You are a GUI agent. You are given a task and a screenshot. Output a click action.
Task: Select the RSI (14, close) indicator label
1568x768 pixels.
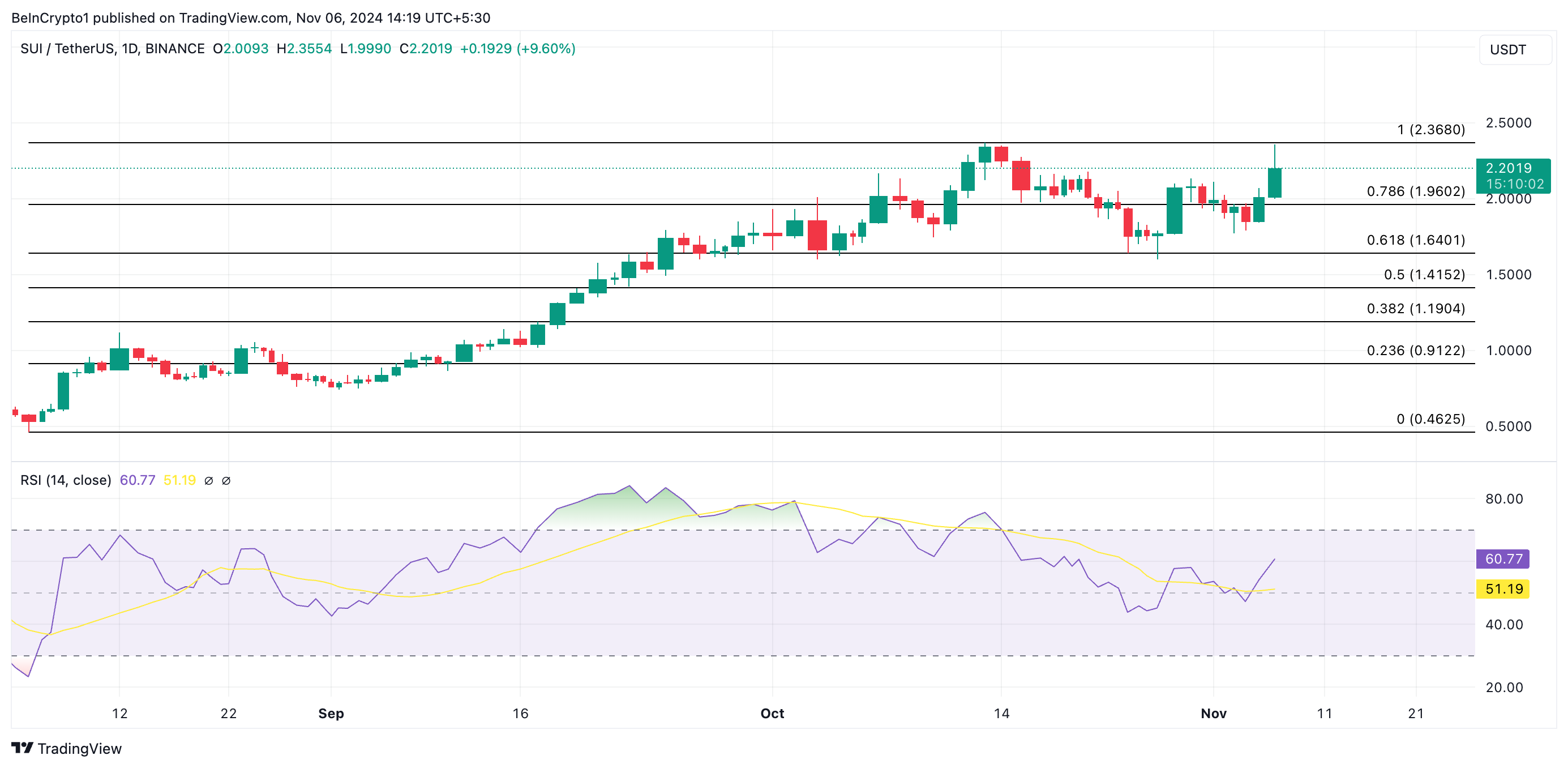coord(66,480)
